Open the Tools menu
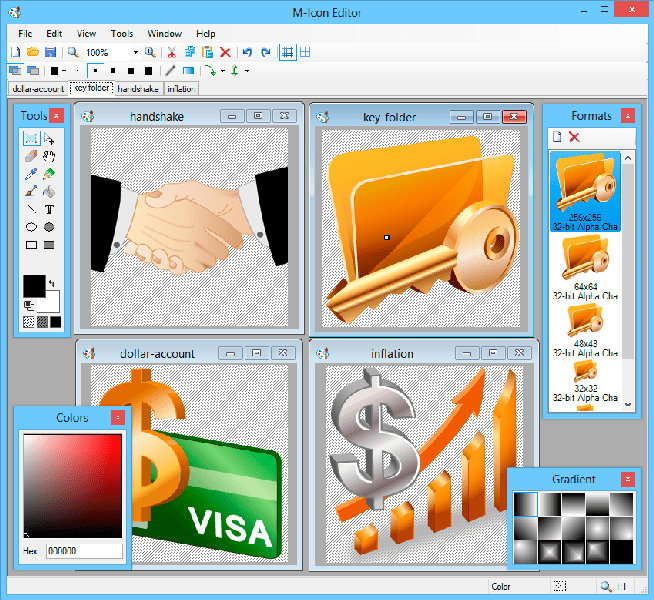The width and height of the screenshot is (654, 600). click(x=122, y=34)
